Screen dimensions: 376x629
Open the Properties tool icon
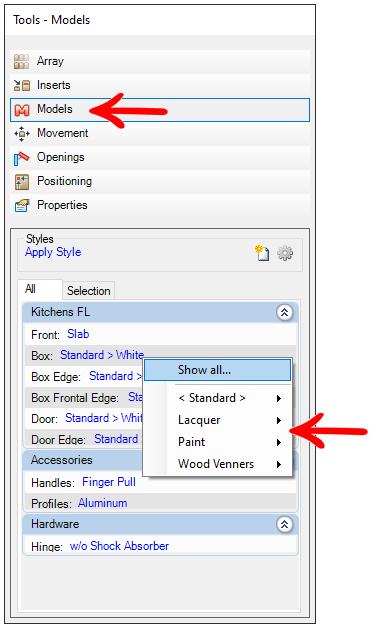coord(22,205)
